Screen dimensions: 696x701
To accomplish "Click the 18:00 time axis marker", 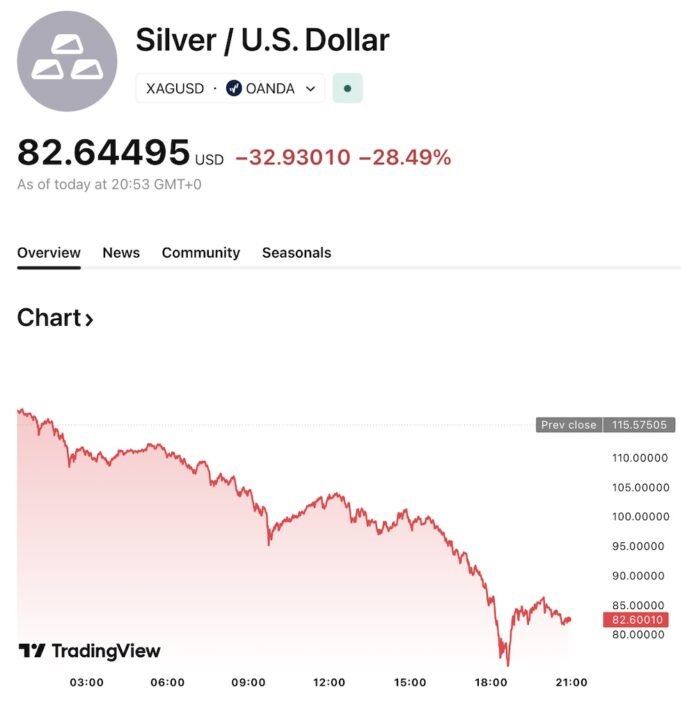I will pos(491,682).
